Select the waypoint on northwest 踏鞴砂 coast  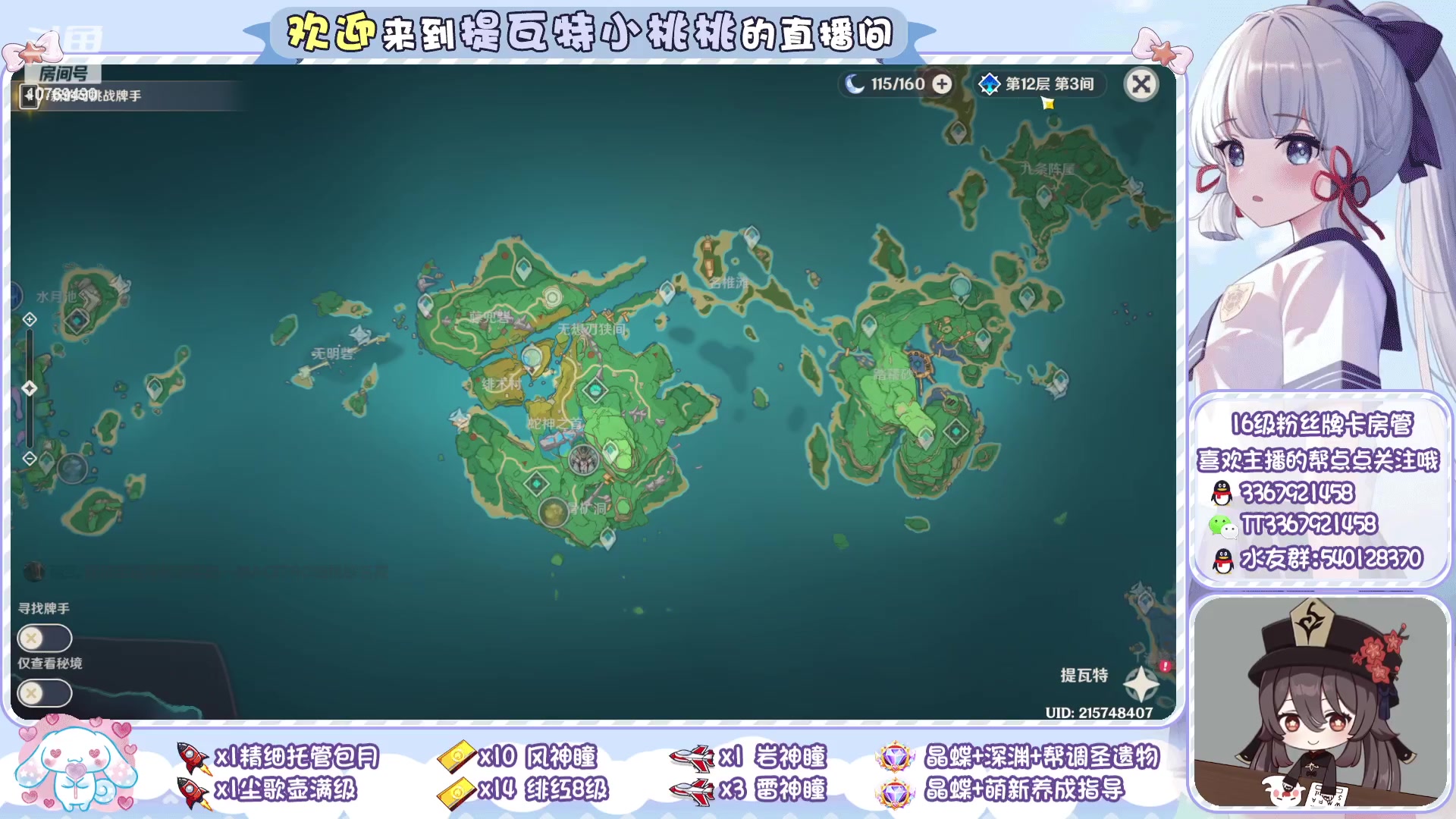point(869,326)
